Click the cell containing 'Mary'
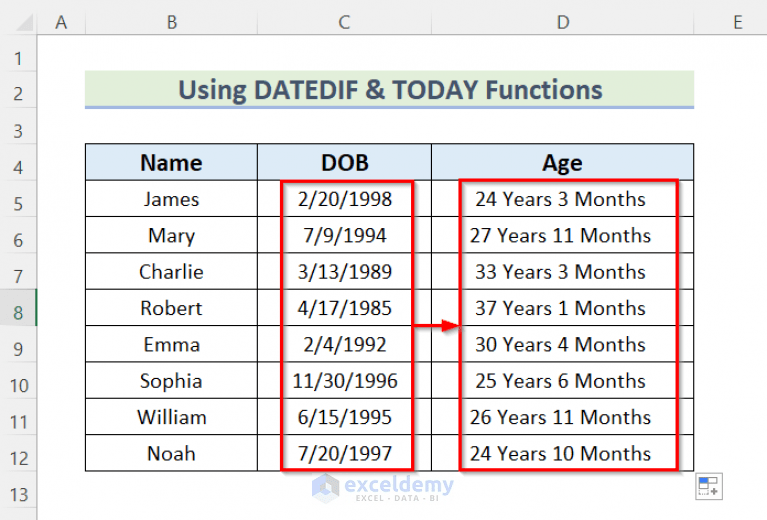The image size is (767, 520). [x=171, y=235]
